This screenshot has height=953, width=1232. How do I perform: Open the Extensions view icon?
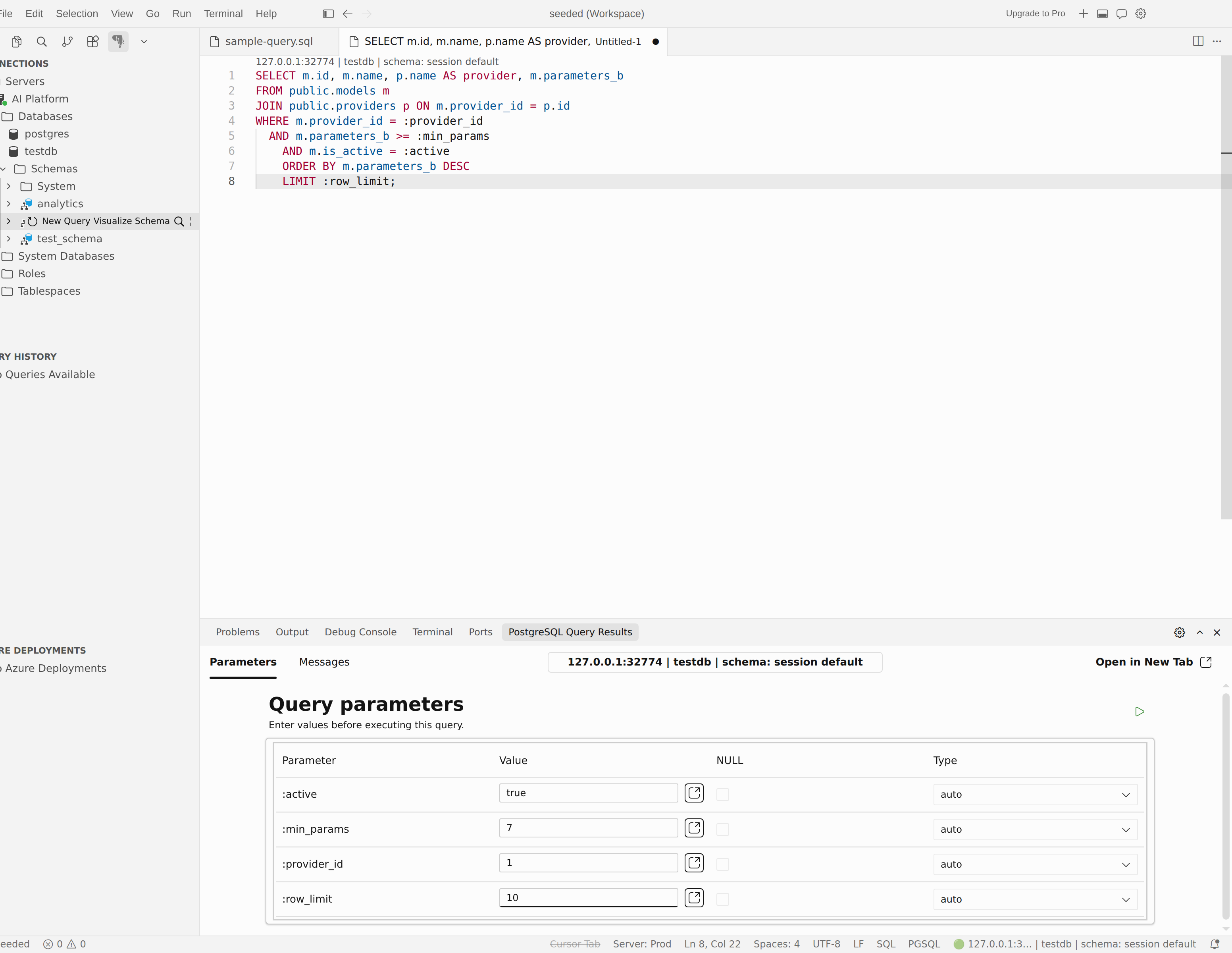click(x=92, y=41)
